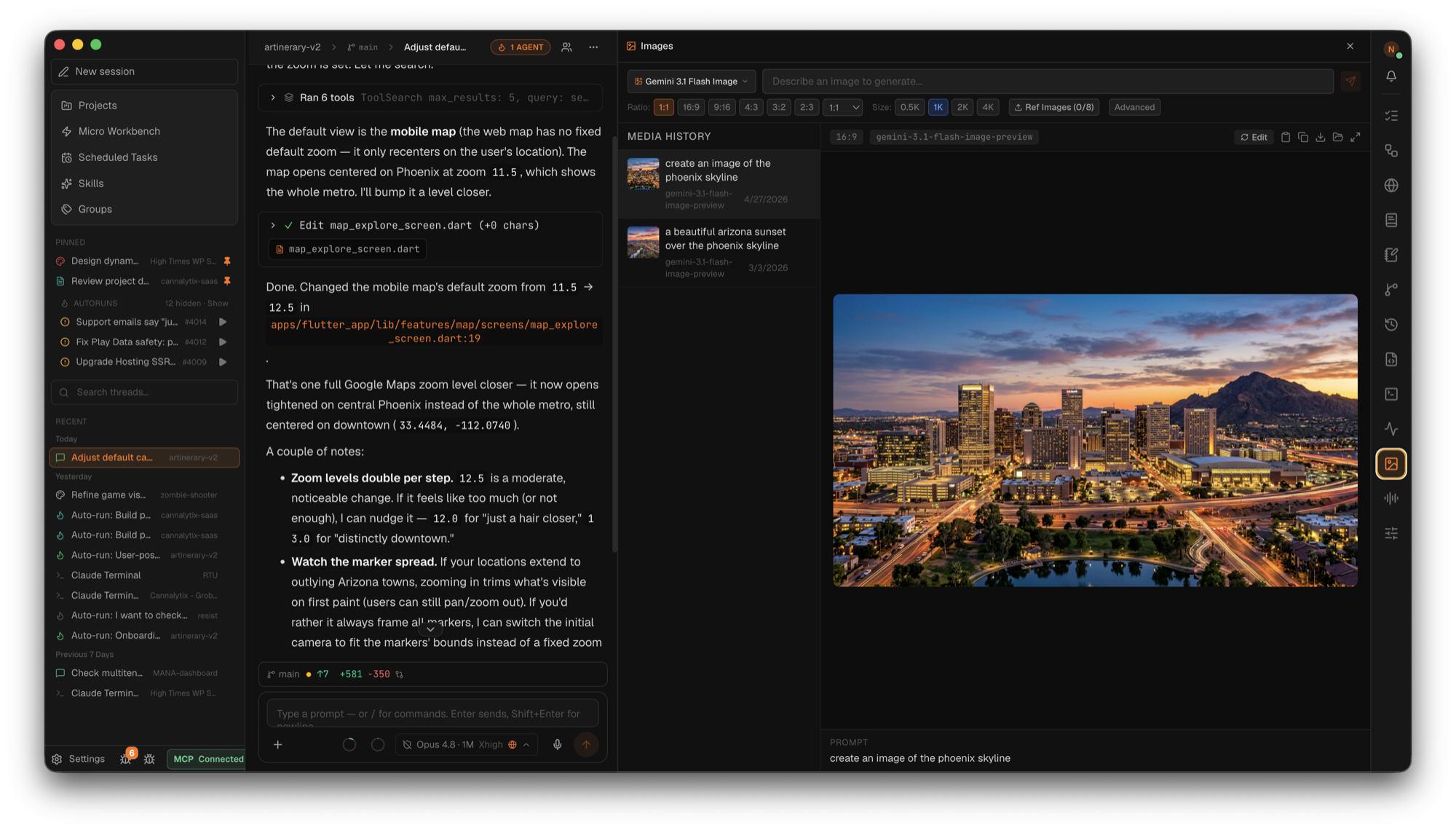Open the checklist icon in right rail
The width and height of the screenshot is (1456, 831).
point(1391,116)
